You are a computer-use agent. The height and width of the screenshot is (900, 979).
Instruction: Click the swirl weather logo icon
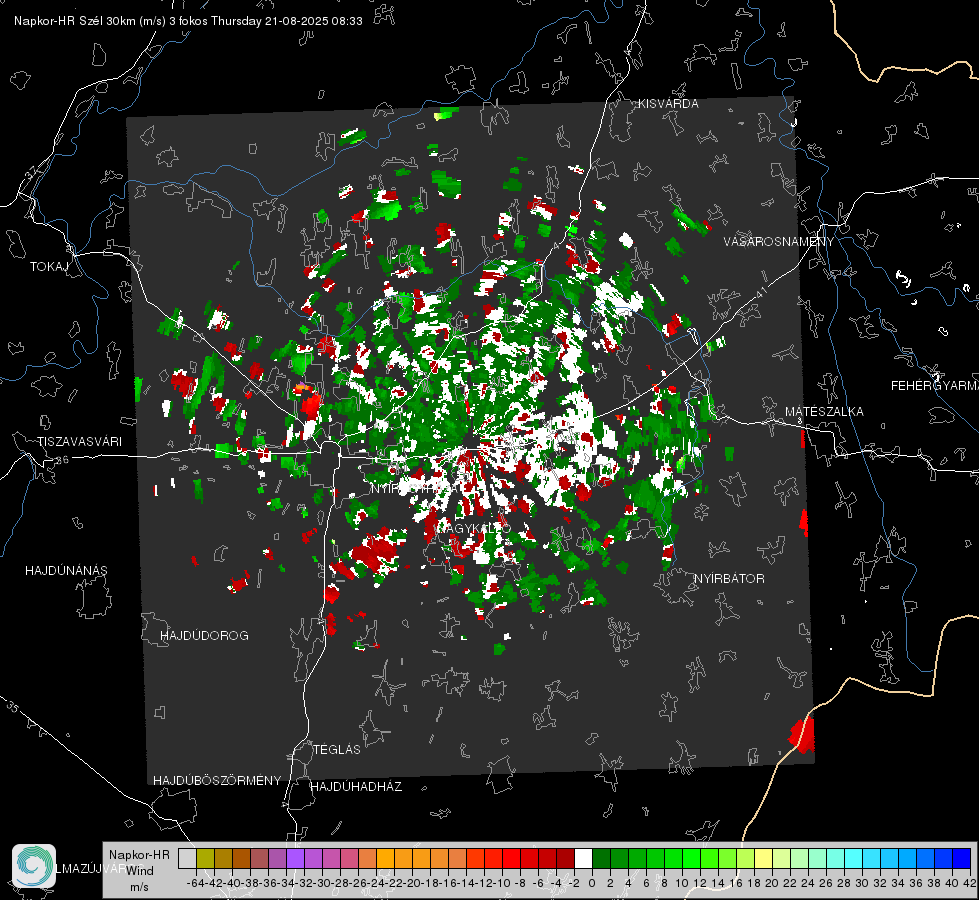point(34,866)
